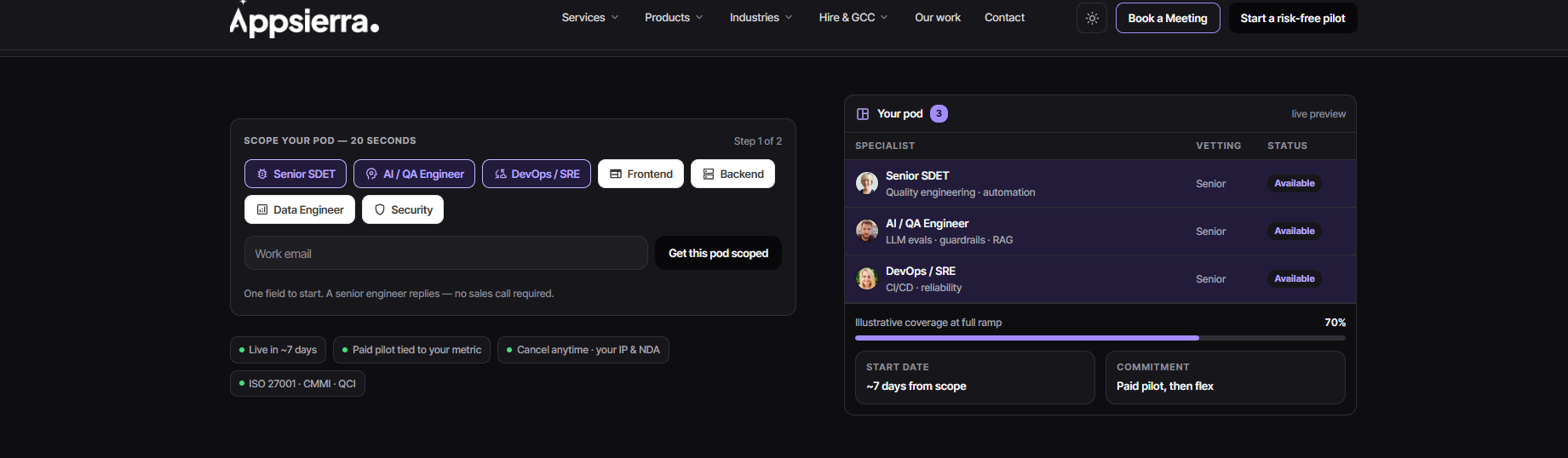Click LLM evals · guardrails · RAG text
The height and width of the screenshot is (458, 1568).
tap(949, 240)
